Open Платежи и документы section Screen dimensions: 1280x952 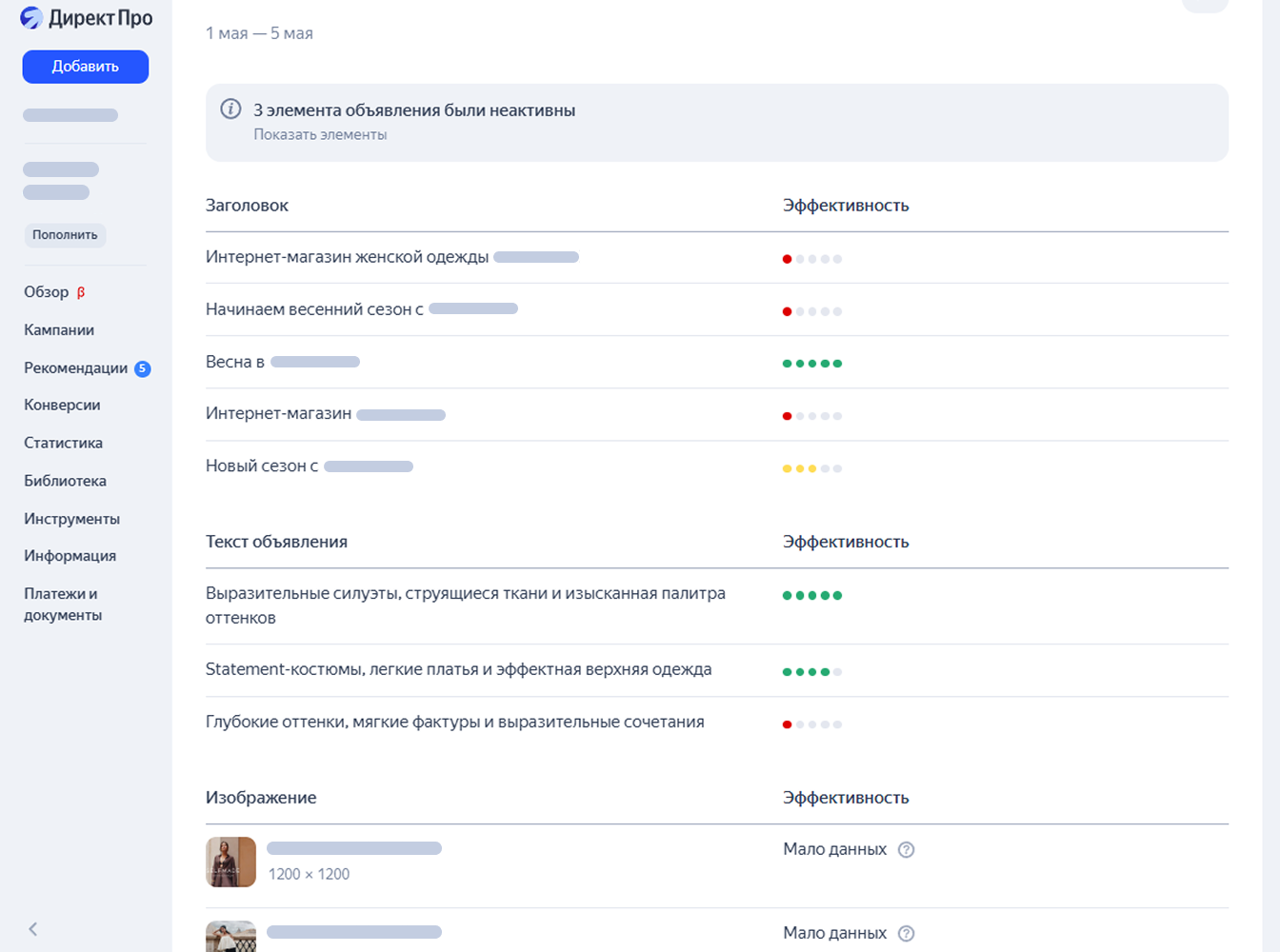pos(63,605)
